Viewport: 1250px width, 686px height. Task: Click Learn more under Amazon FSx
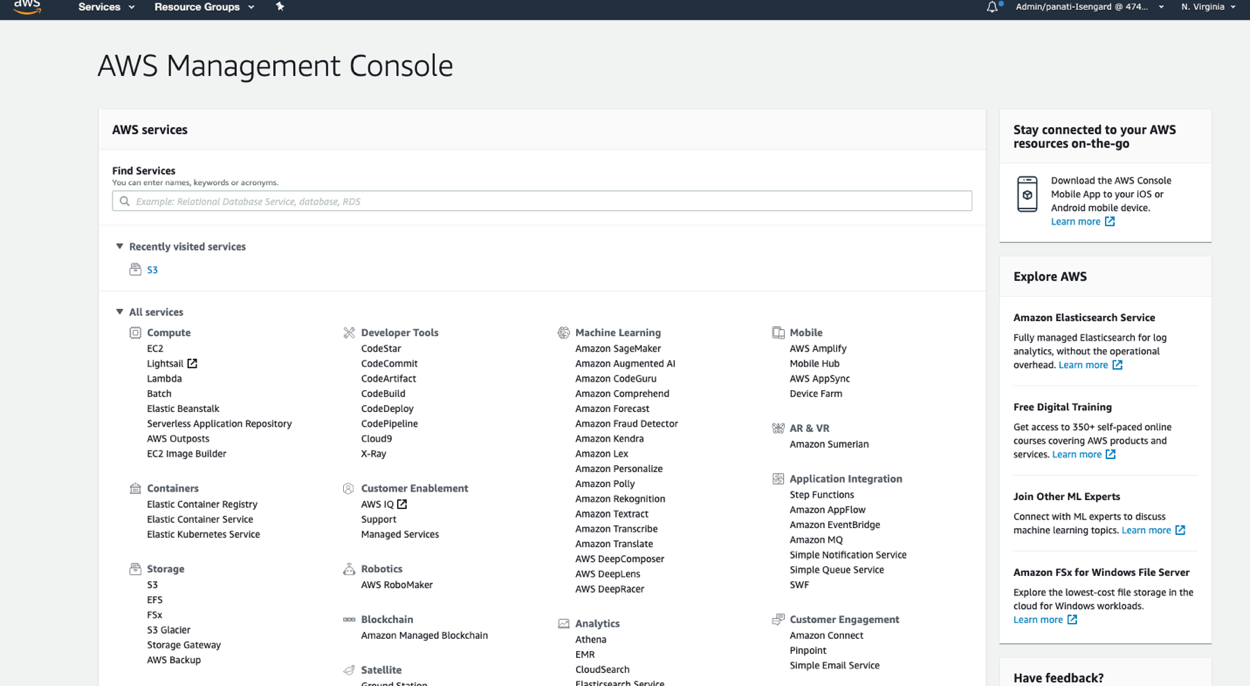[x=1038, y=620]
